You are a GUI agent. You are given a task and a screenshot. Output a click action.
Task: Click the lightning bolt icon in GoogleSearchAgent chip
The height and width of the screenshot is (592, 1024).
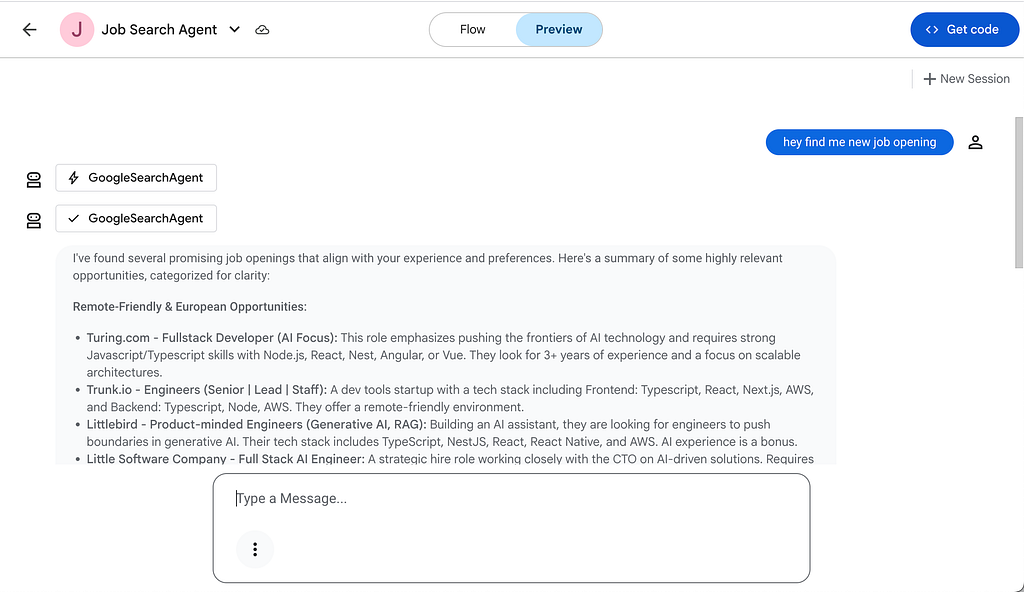click(74, 178)
